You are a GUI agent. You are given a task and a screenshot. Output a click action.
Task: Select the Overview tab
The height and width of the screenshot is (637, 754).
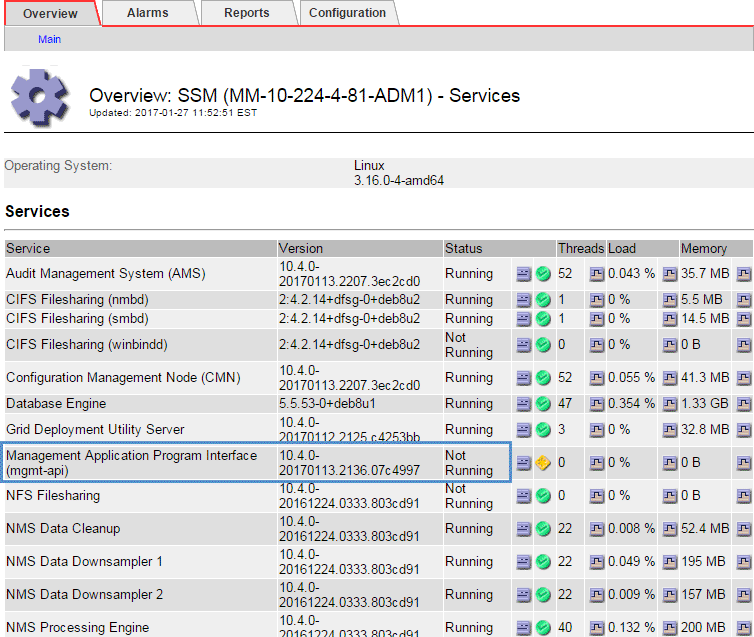[x=50, y=14]
